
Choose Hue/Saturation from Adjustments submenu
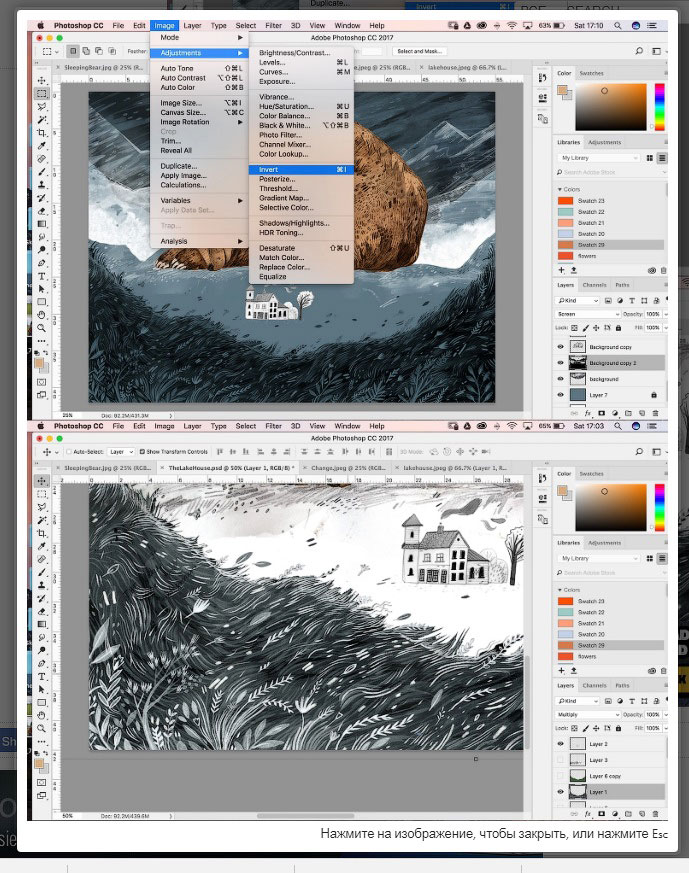[301, 106]
